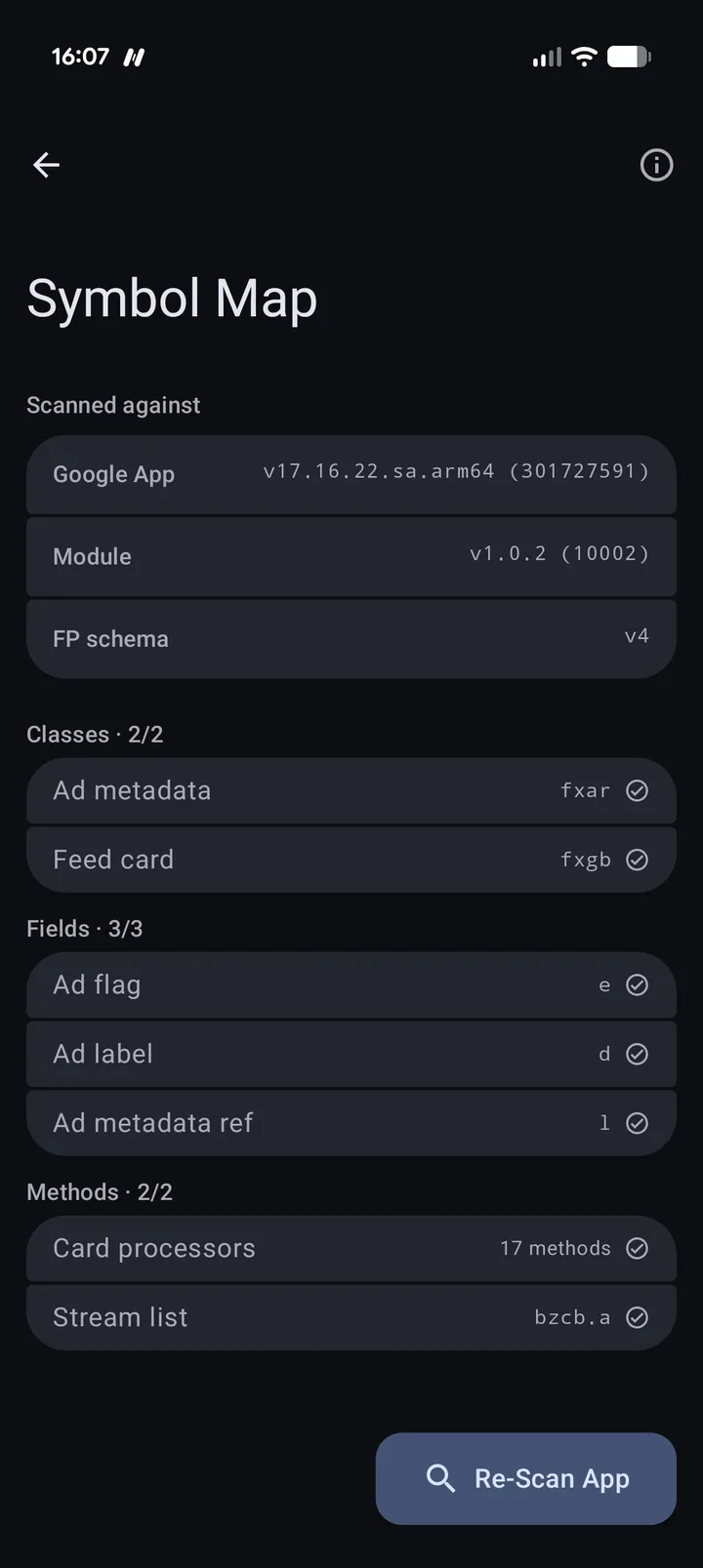Click the Ad metadata ref checkmark icon
The width and height of the screenshot is (703, 1568).
click(637, 1123)
